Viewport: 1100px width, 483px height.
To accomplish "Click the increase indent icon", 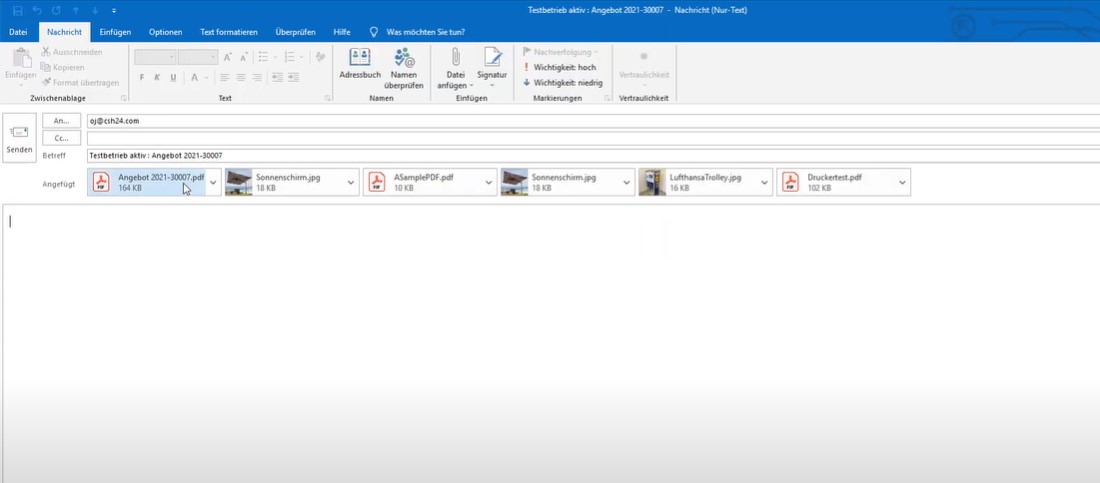I will (x=293, y=77).
